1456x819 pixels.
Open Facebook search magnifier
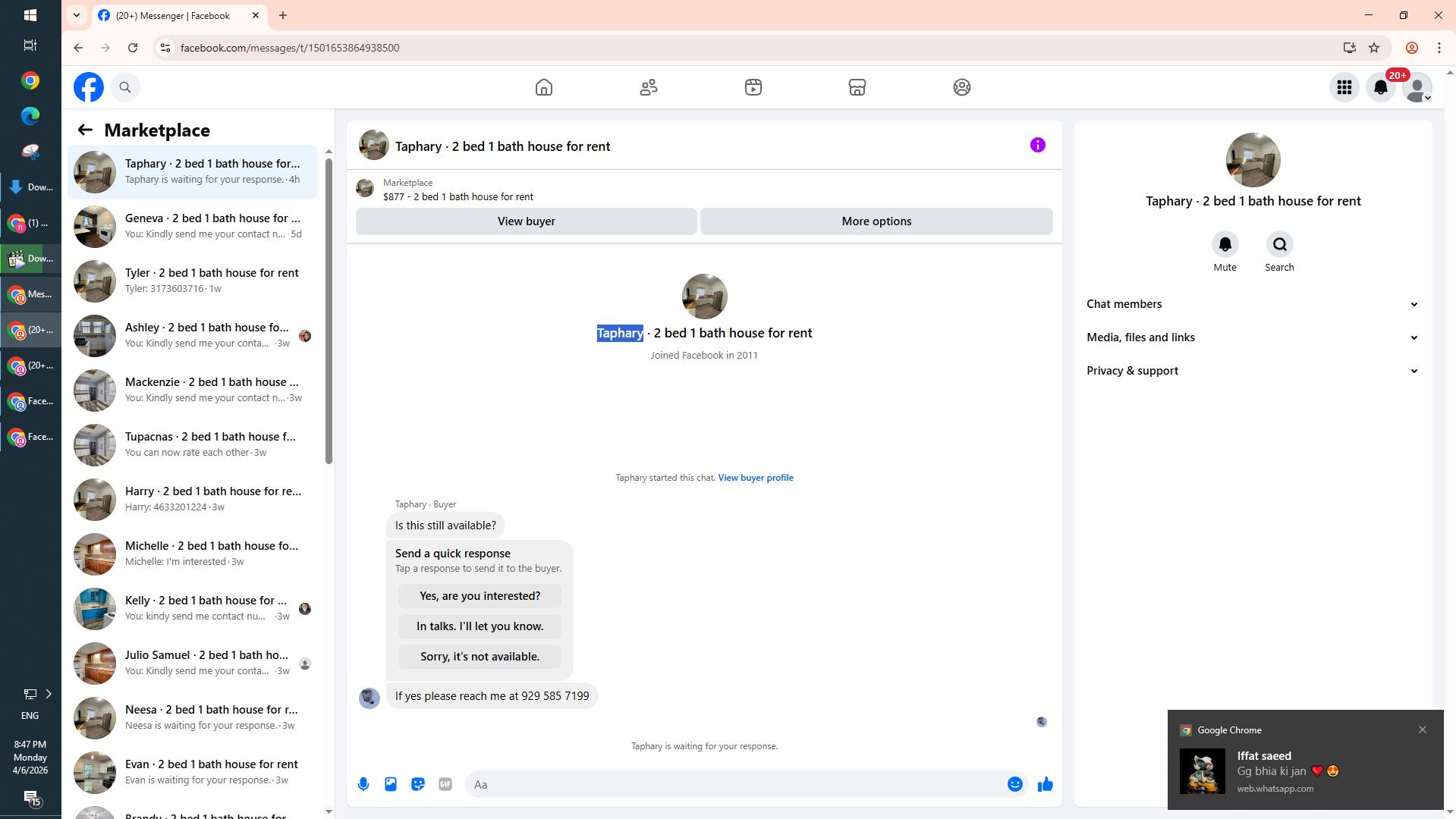click(125, 87)
